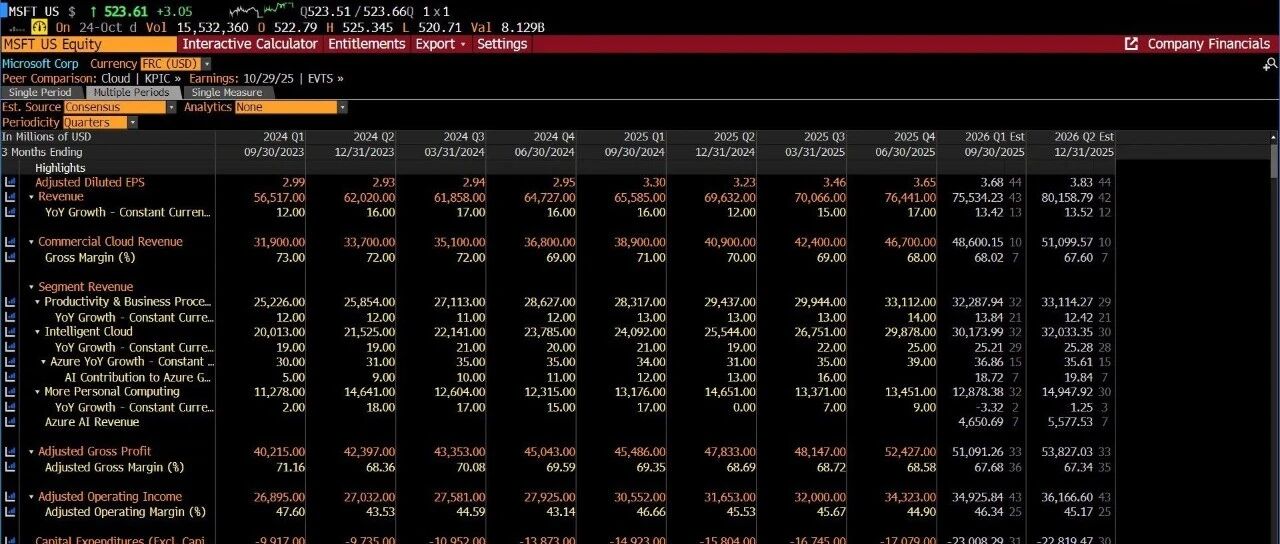Click the Highlights section label
Image resolution: width=1280 pixels, height=544 pixels.
click(60, 168)
